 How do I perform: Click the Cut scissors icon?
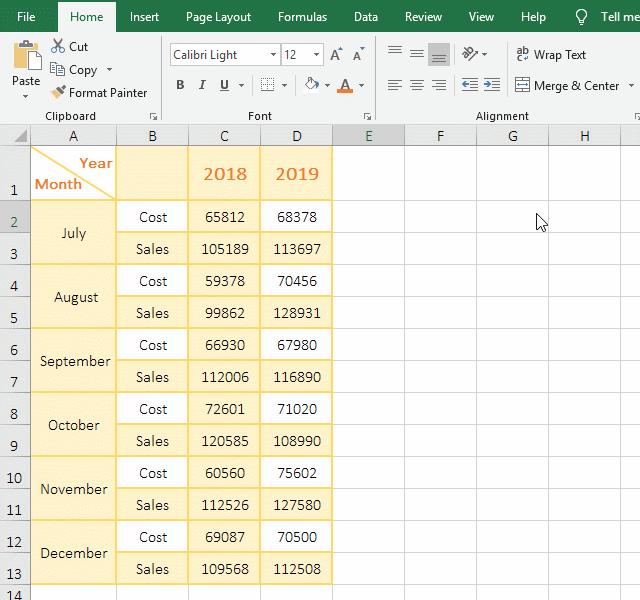point(58,47)
